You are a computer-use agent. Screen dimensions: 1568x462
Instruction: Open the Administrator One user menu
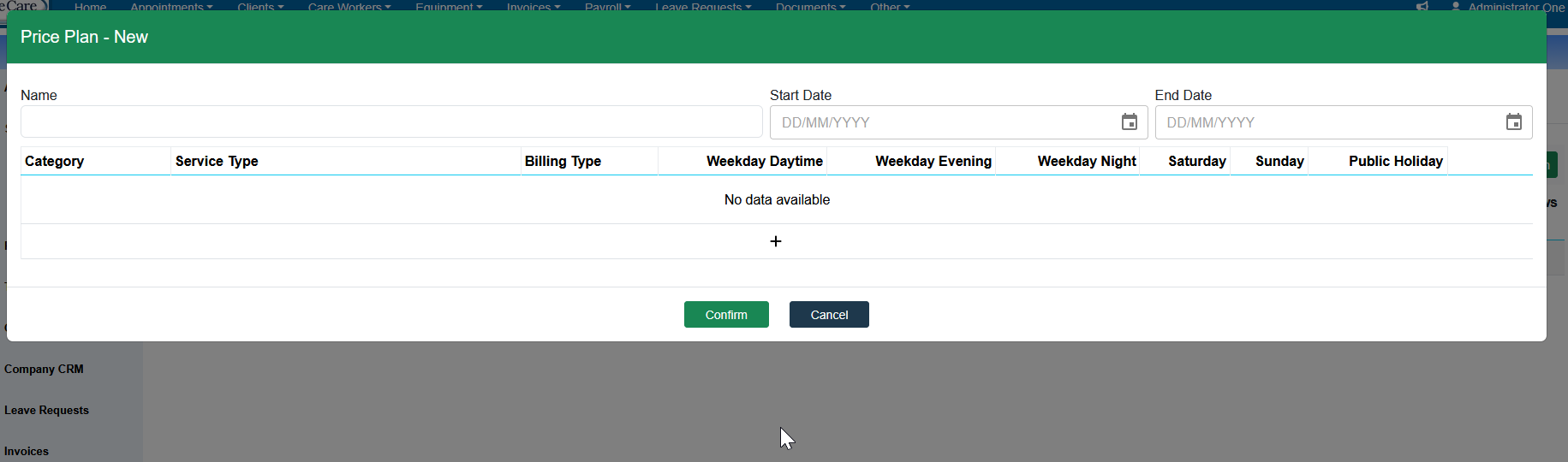click(1508, 6)
